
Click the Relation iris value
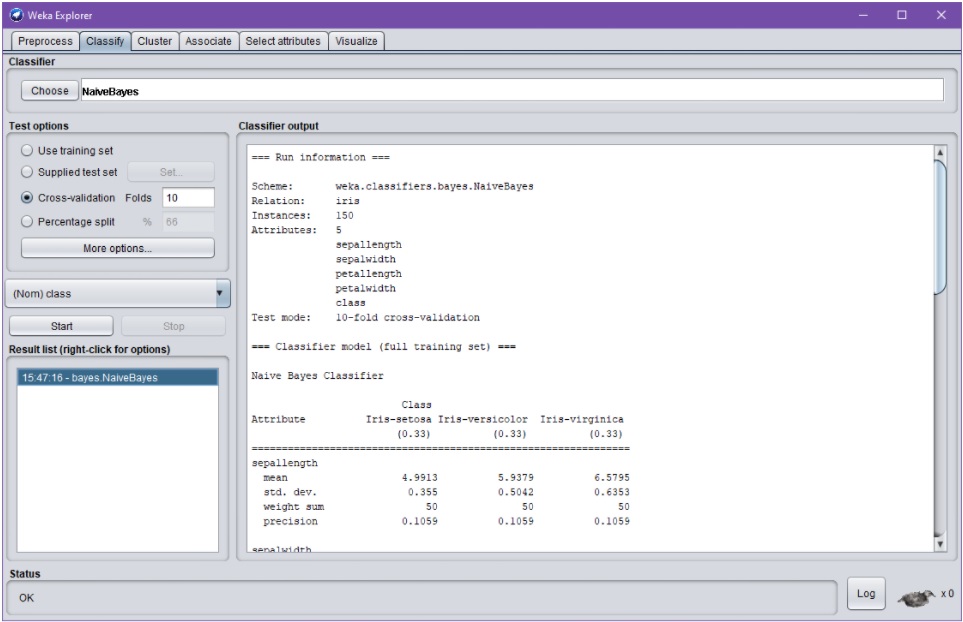[348, 201]
